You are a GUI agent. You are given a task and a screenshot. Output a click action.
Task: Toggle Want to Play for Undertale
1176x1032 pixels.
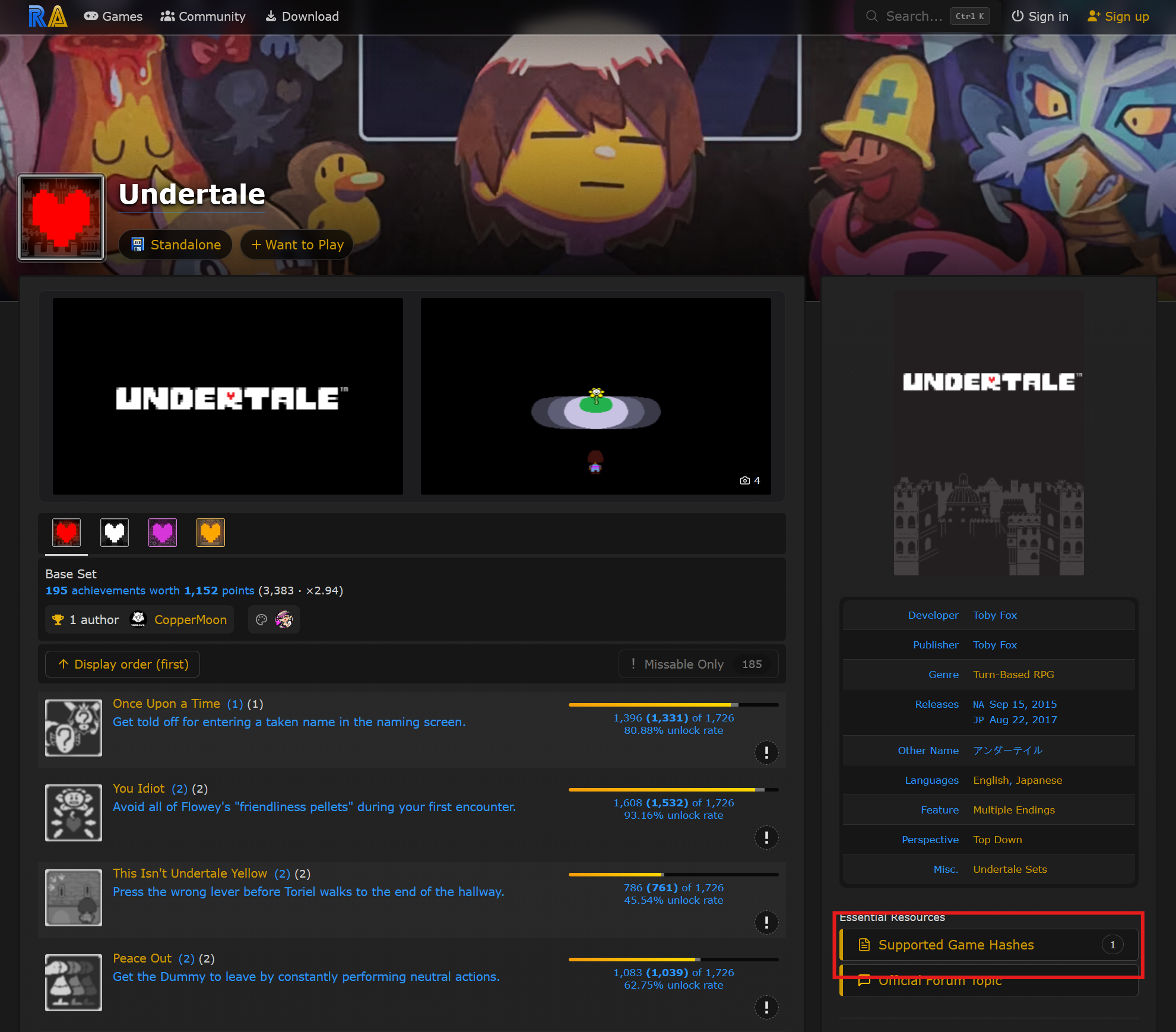(x=297, y=245)
